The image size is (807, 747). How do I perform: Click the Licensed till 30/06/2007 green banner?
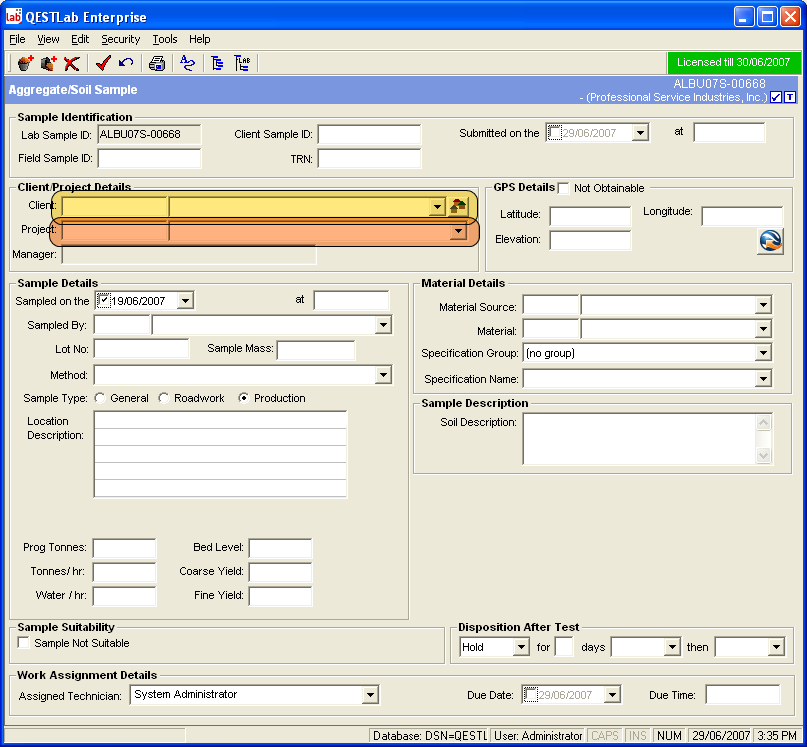(733, 62)
